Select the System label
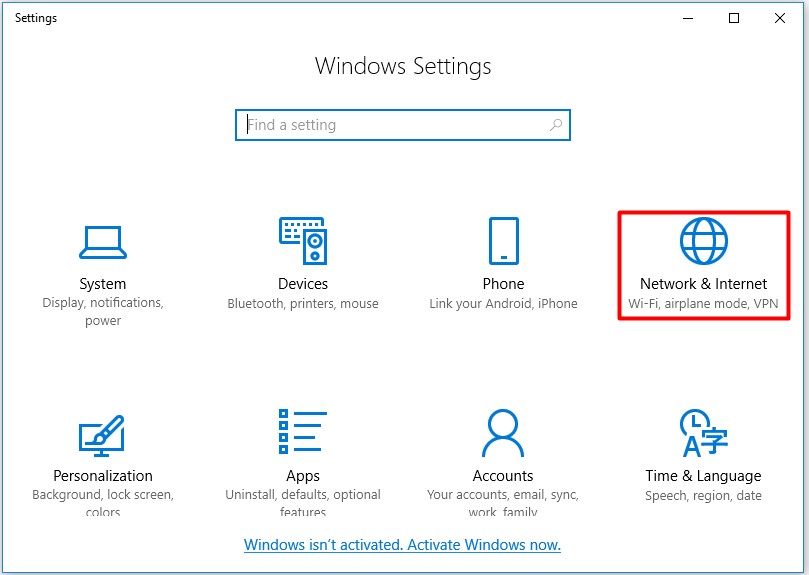The height and width of the screenshot is (575, 809). [103, 284]
